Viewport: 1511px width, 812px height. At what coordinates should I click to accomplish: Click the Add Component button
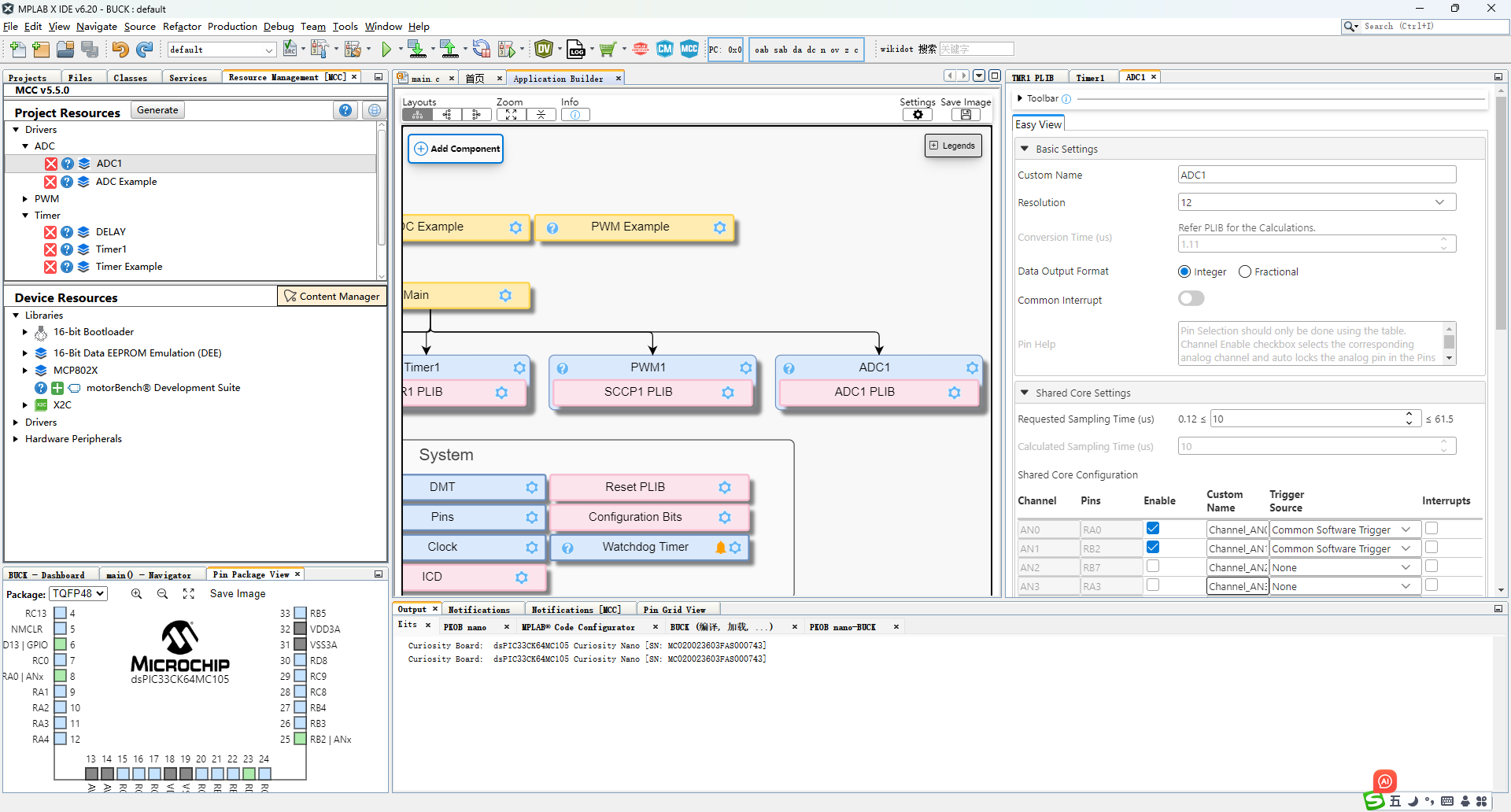pyautogui.click(x=456, y=149)
